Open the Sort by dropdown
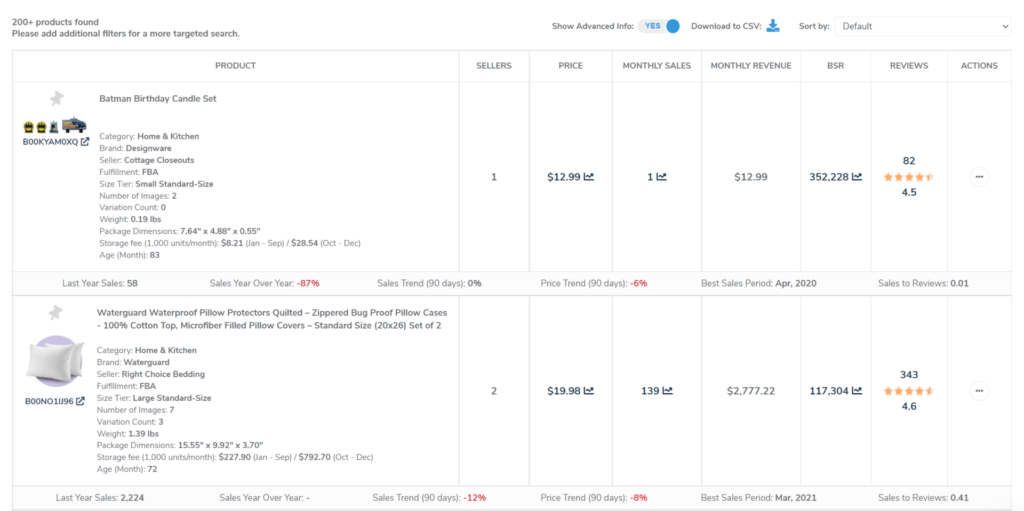Screen dimensions: 1024x511 922,26
